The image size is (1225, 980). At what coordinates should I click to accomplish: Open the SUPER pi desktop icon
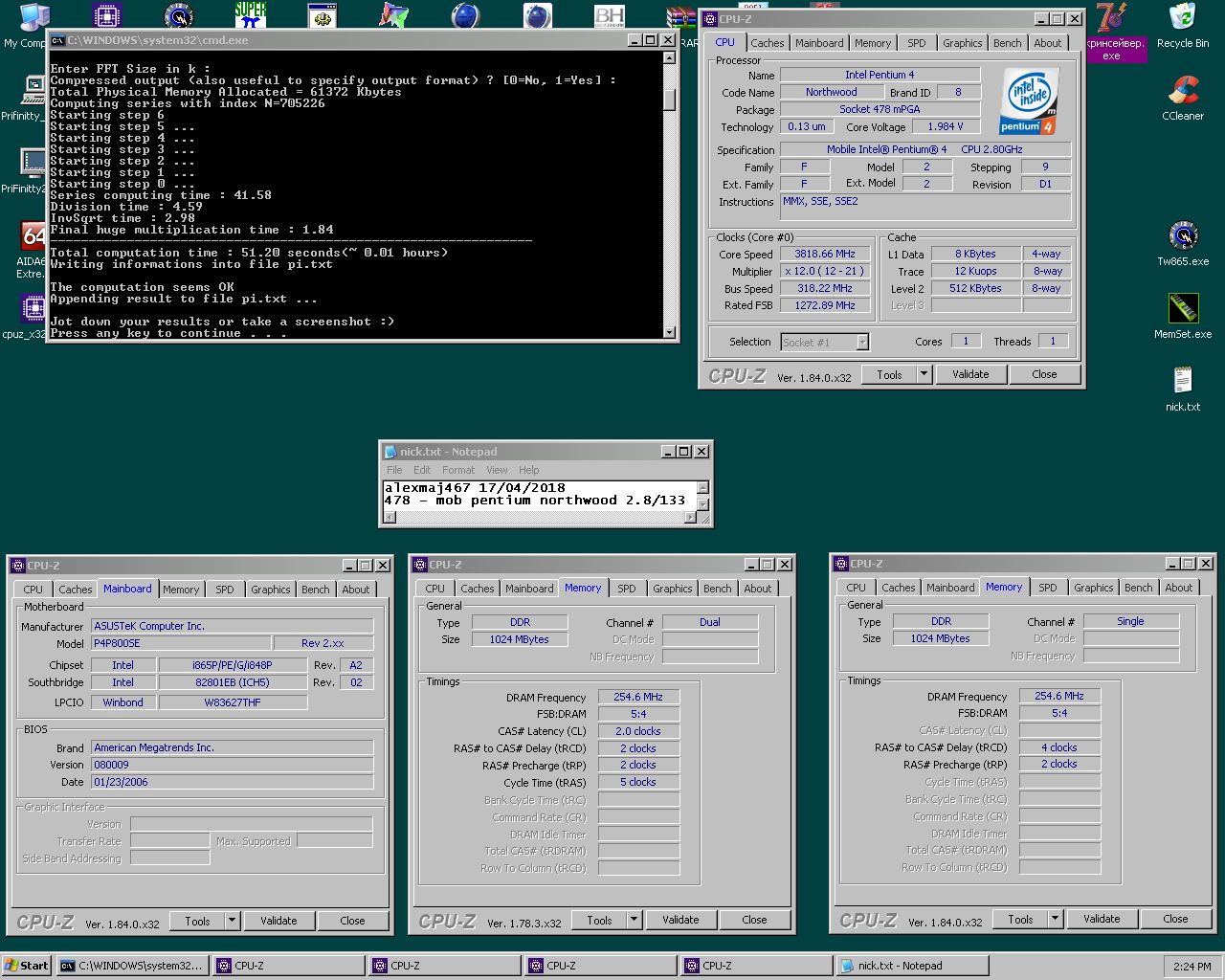[251, 15]
